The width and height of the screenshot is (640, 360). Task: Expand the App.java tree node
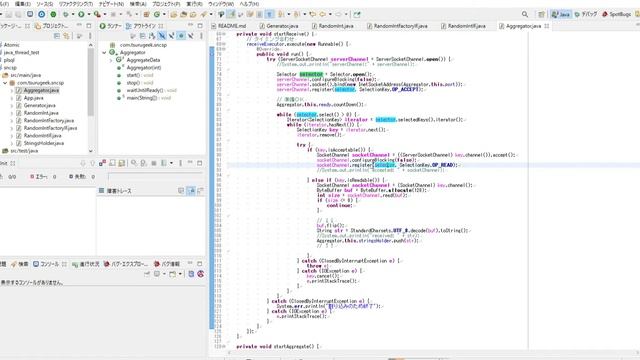(11, 98)
